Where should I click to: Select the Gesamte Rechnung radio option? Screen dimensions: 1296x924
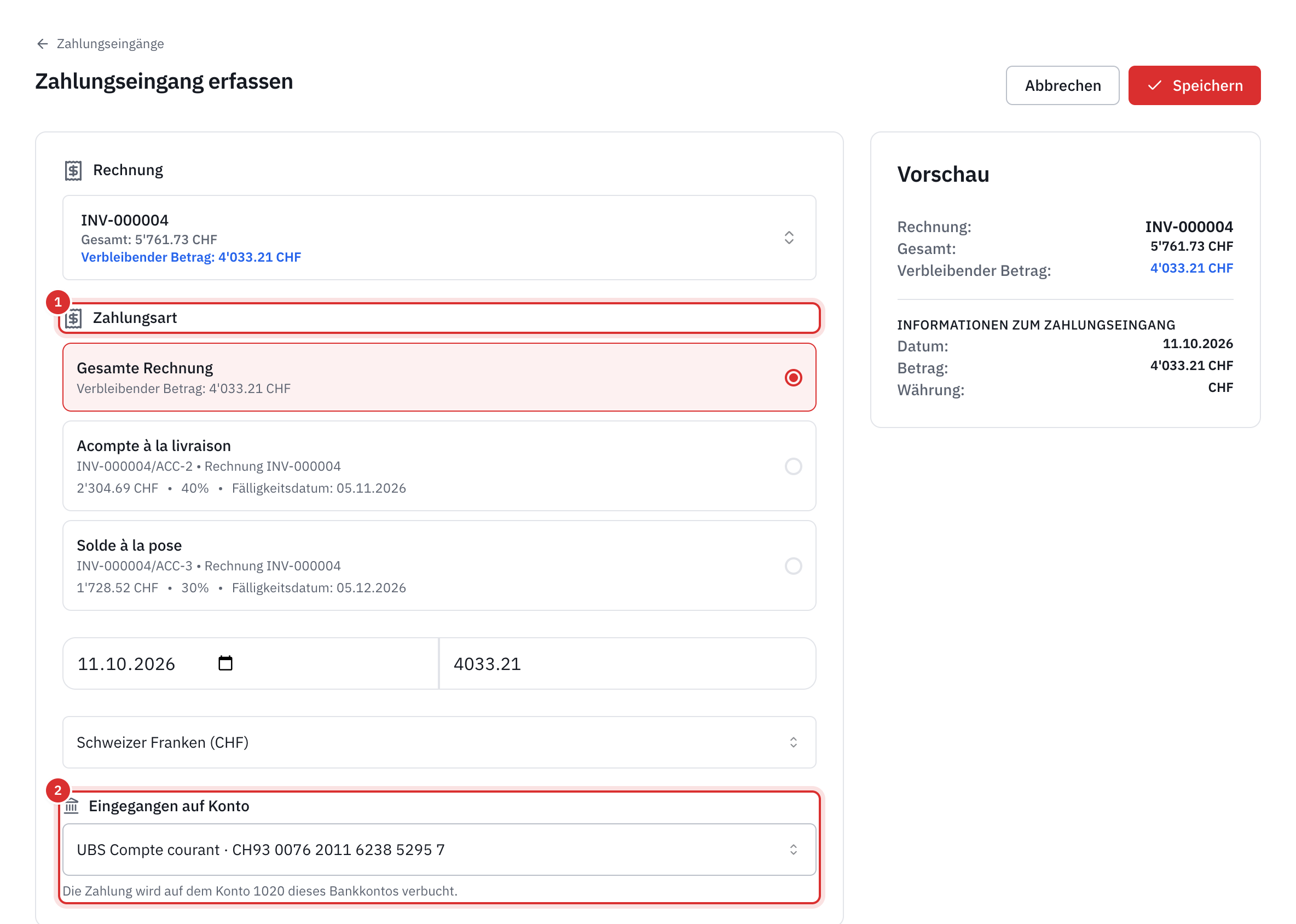point(792,377)
